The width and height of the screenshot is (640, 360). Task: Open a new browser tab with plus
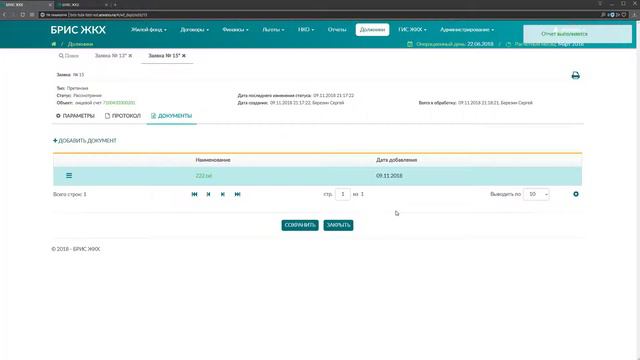115,4
